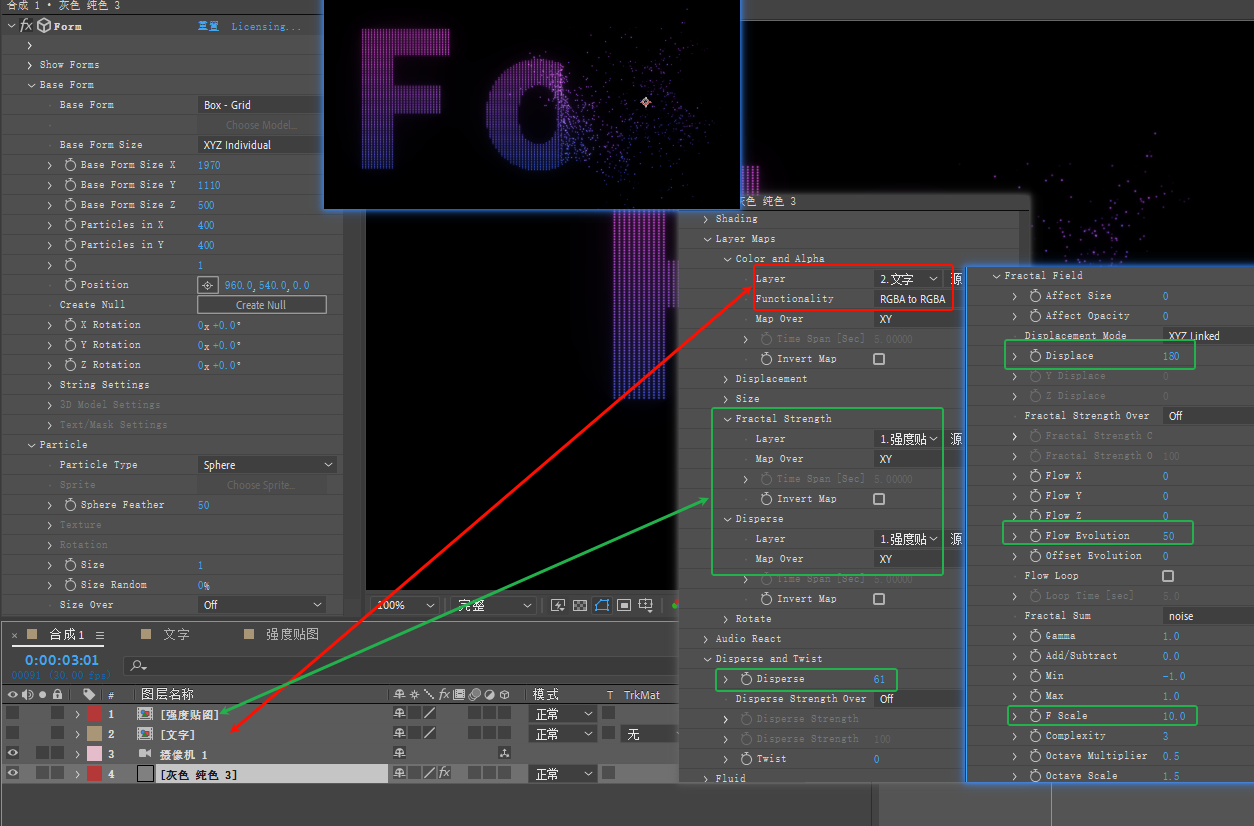The image size is (1254, 826).
Task: Open the 100% magnification dropdown
Action: pyautogui.click(x=404, y=605)
